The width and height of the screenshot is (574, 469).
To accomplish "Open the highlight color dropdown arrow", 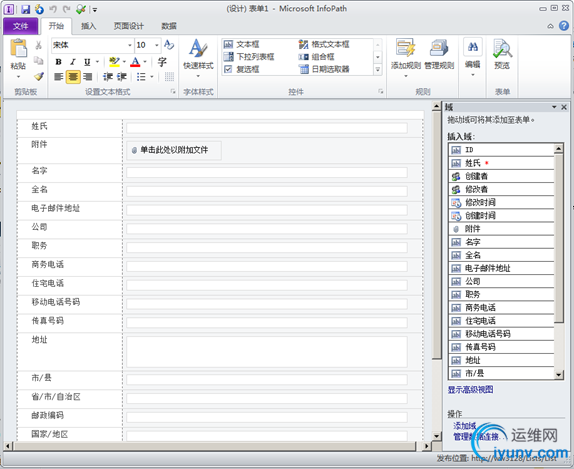I will click(x=124, y=62).
